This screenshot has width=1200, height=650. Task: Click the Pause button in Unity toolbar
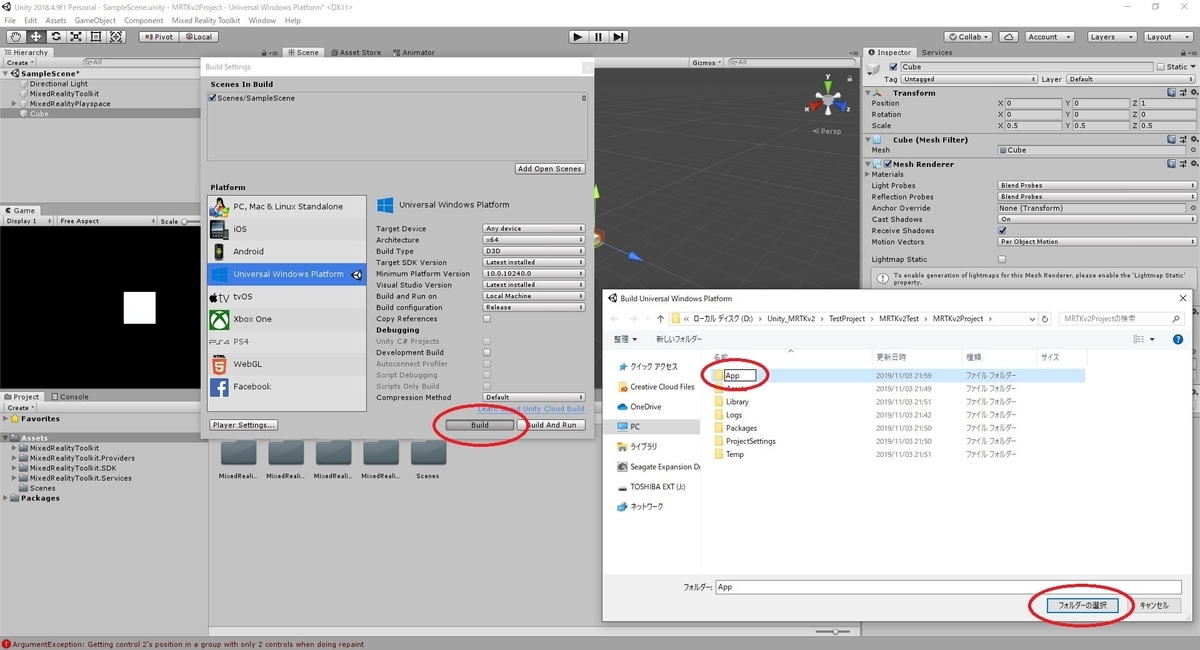click(598, 37)
